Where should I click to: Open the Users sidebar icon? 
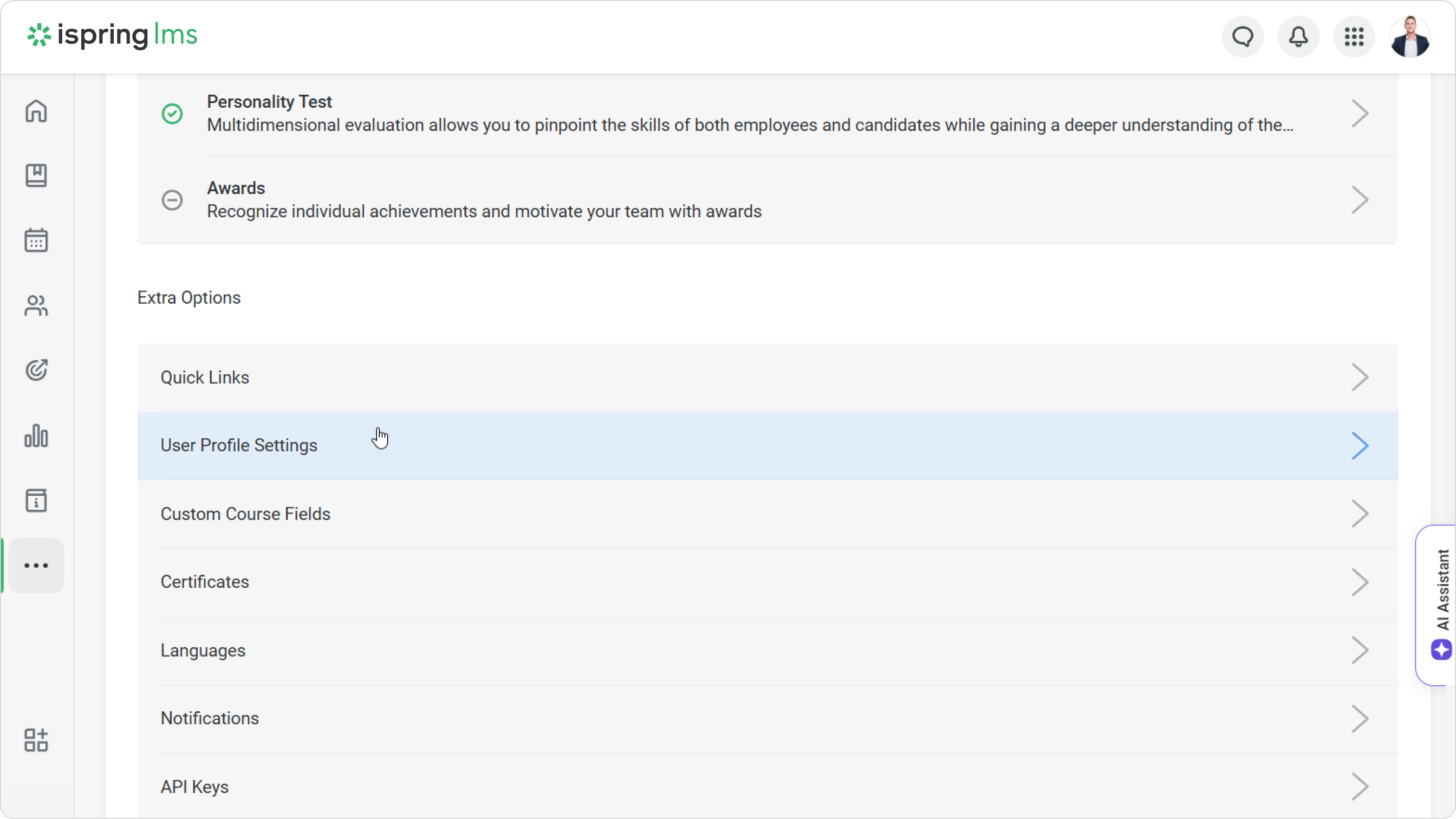(x=36, y=306)
